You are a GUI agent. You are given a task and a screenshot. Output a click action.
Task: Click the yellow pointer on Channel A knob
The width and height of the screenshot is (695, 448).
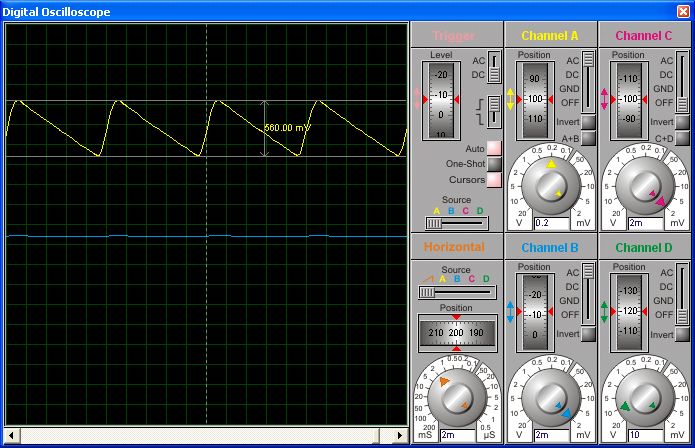pyautogui.click(x=551, y=164)
